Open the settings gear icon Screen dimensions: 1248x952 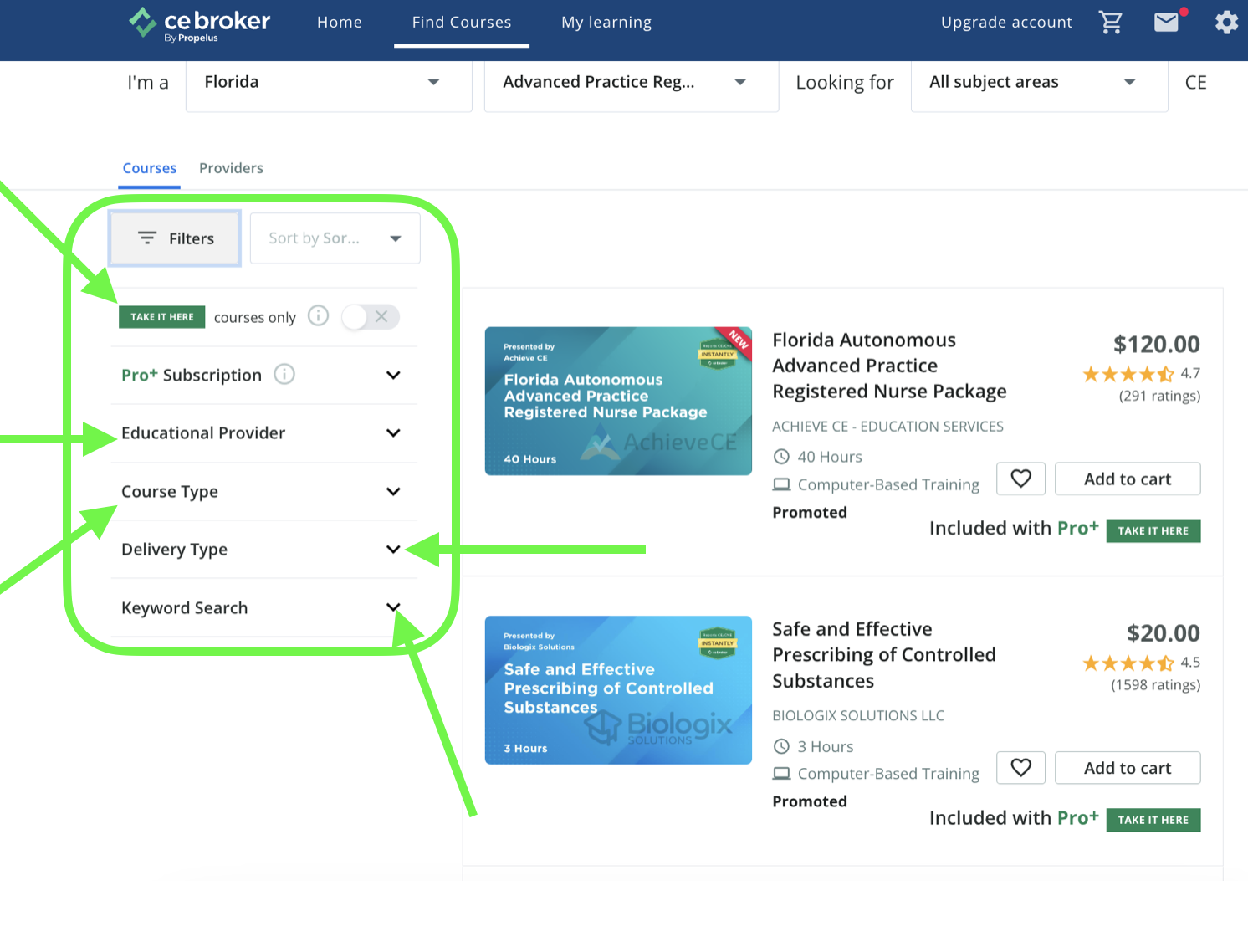(x=1225, y=23)
